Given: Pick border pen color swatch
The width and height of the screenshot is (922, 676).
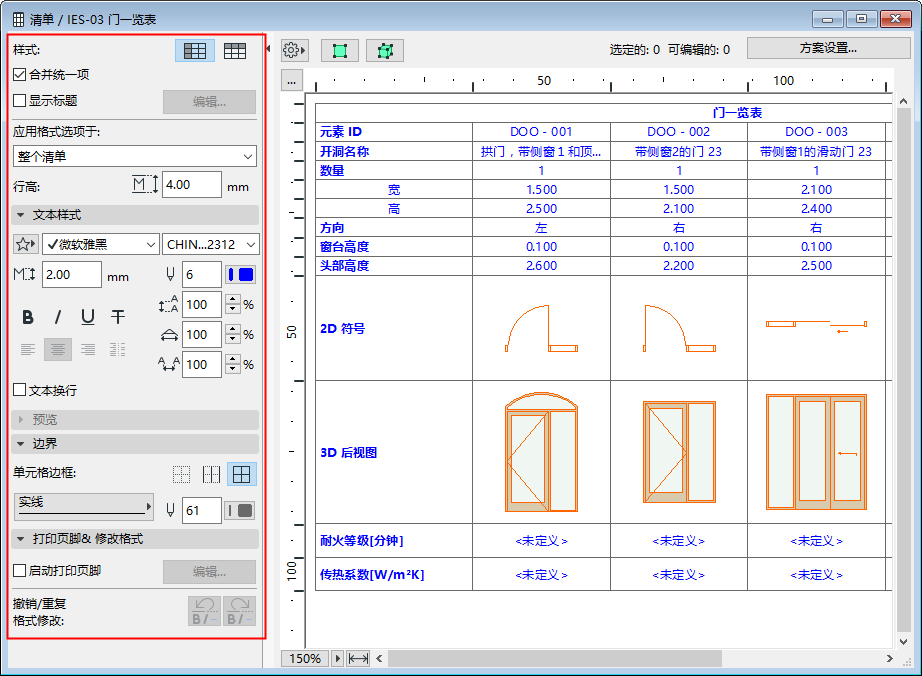Looking at the screenshot, I should point(241,511).
